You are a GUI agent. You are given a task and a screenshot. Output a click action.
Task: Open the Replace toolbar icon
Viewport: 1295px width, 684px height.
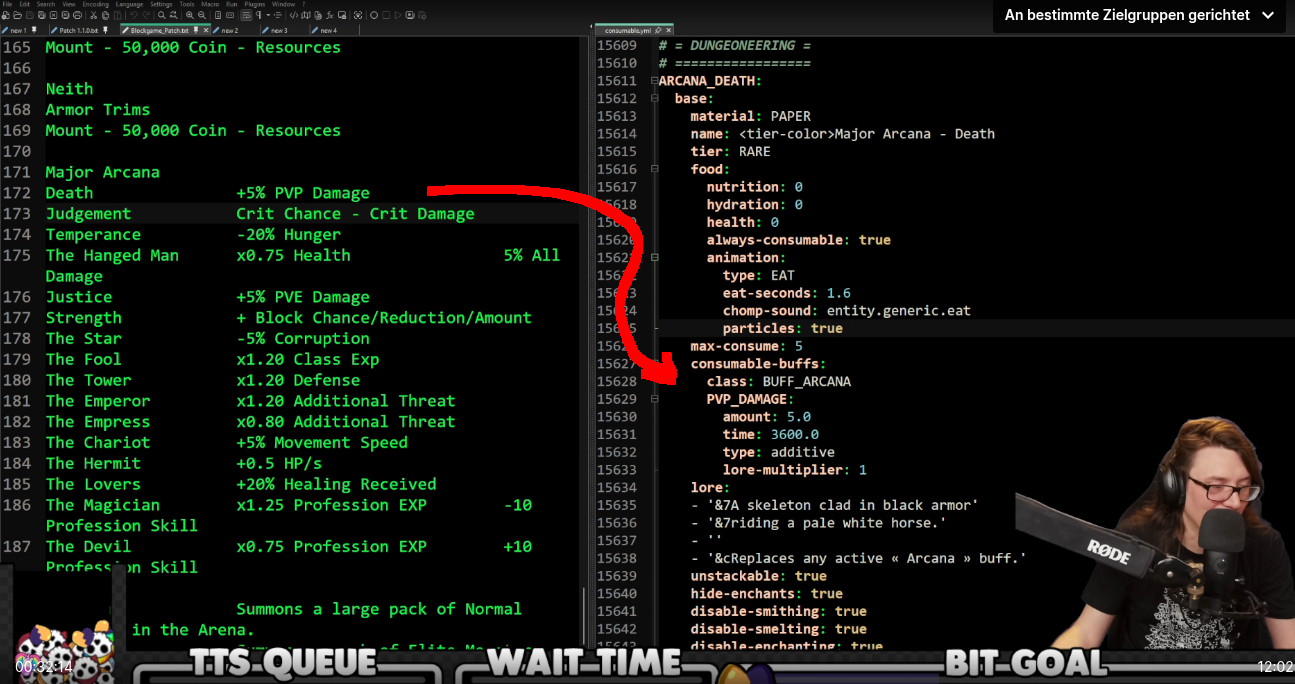click(x=173, y=15)
